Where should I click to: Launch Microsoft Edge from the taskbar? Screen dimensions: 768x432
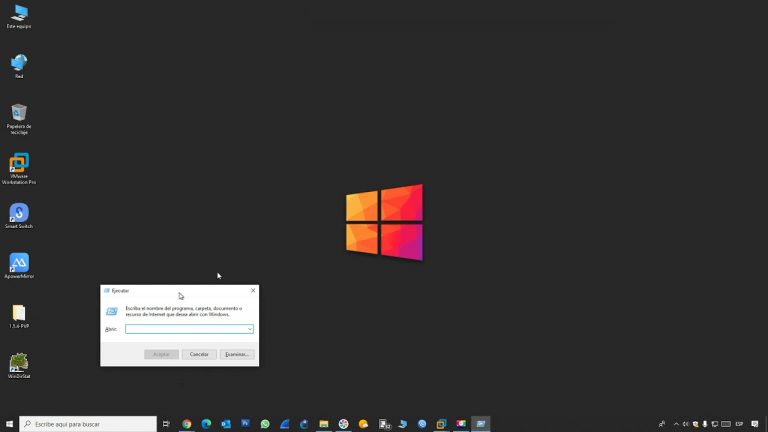point(206,424)
